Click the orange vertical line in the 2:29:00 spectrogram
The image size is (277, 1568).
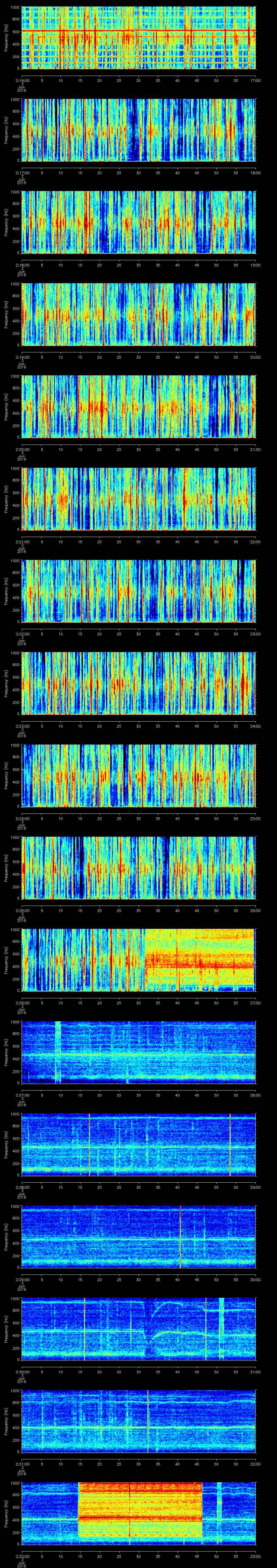click(181, 1237)
